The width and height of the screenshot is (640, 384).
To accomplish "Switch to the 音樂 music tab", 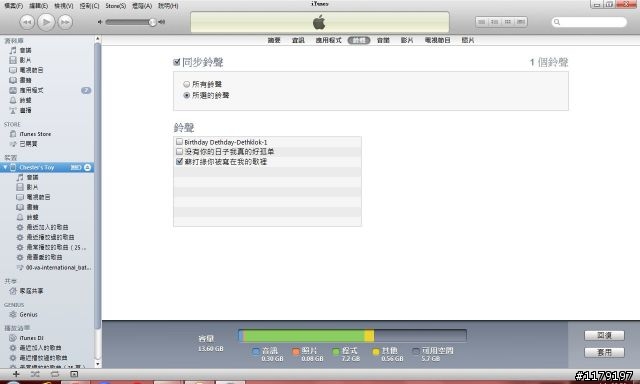I will pyautogui.click(x=383, y=40).
